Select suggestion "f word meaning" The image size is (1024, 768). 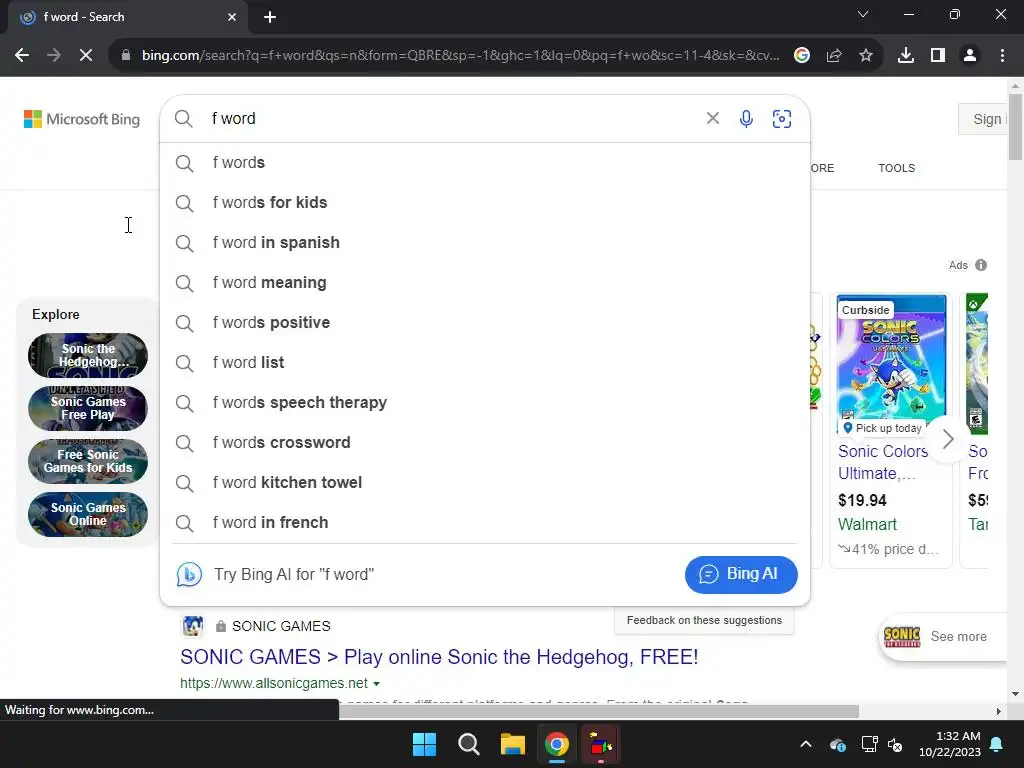(485, 283)
